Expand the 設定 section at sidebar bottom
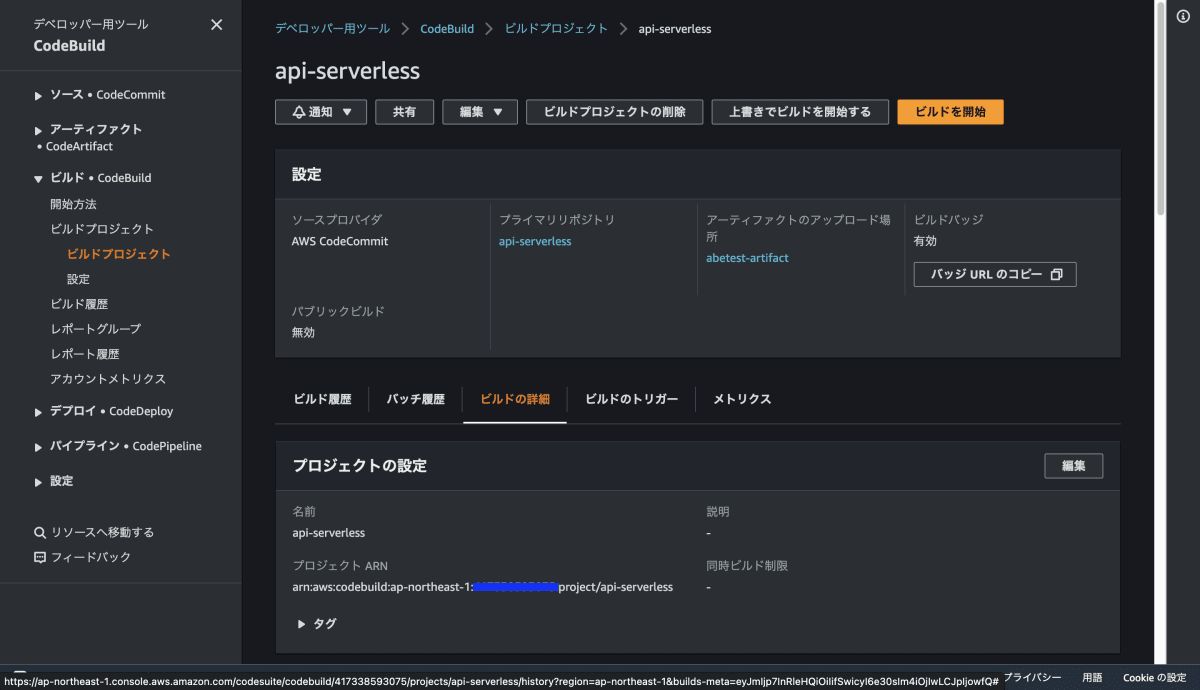1200x690 pixels. point(39,482)
